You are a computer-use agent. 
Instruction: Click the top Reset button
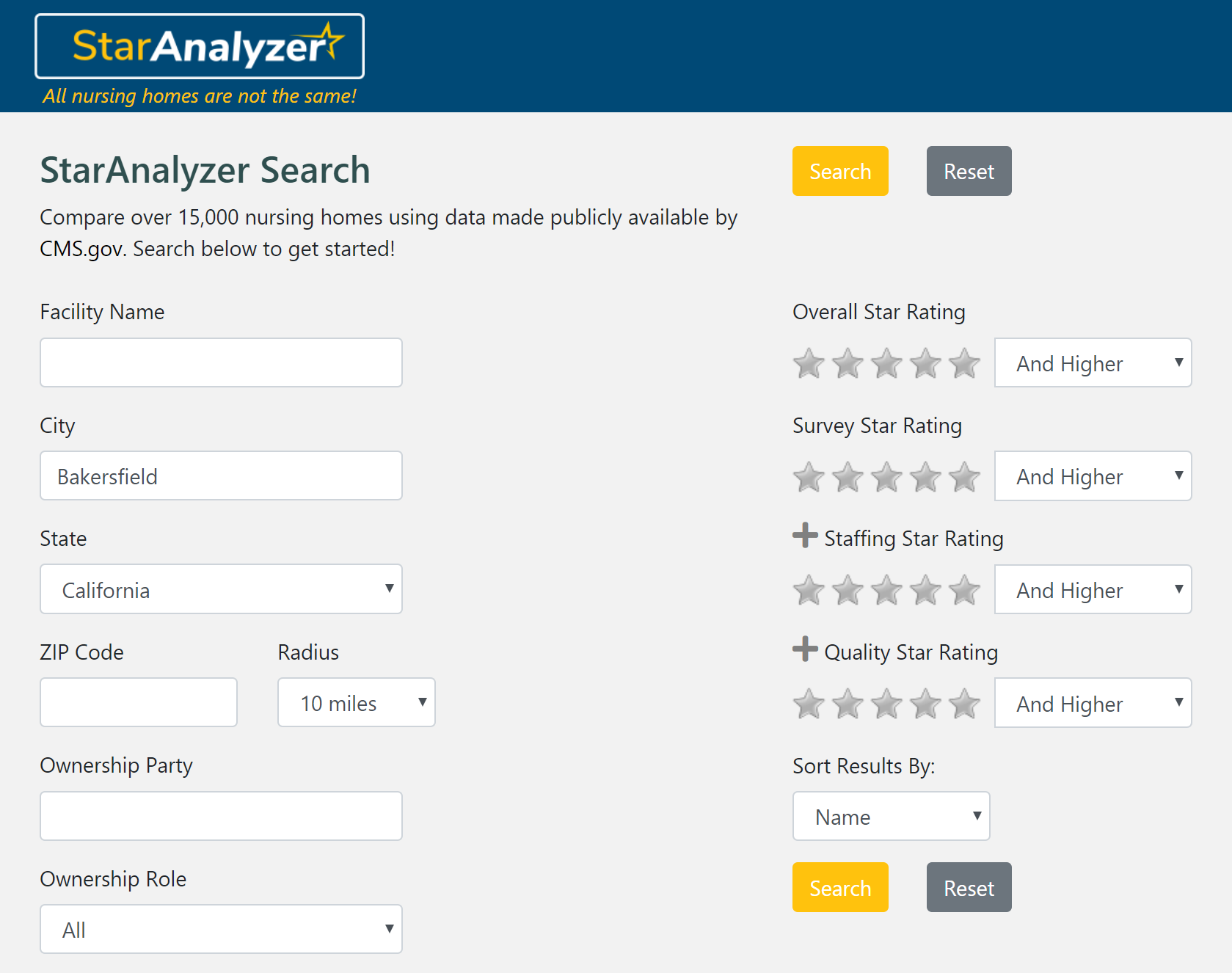(x=969, y=171)
